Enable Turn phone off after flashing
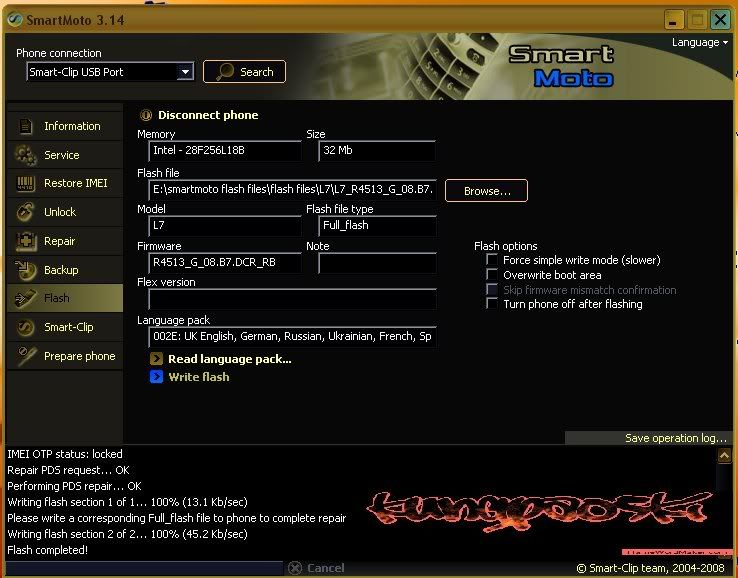The height and width of the screenshot is (578, 738). [491, 304]
